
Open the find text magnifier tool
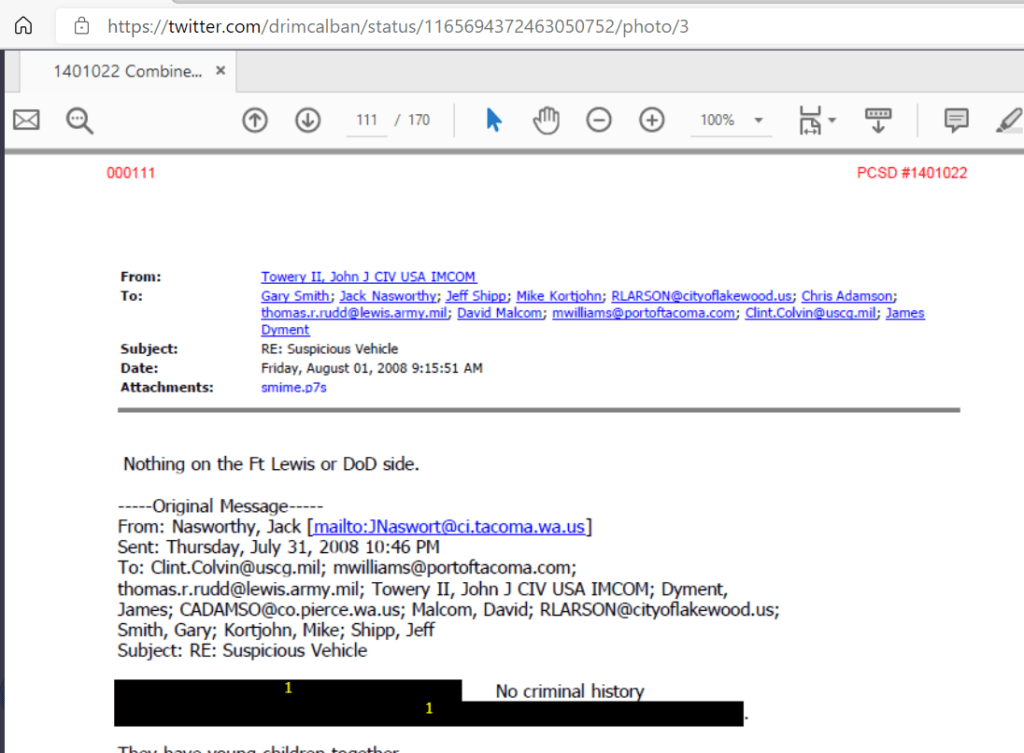80,121
